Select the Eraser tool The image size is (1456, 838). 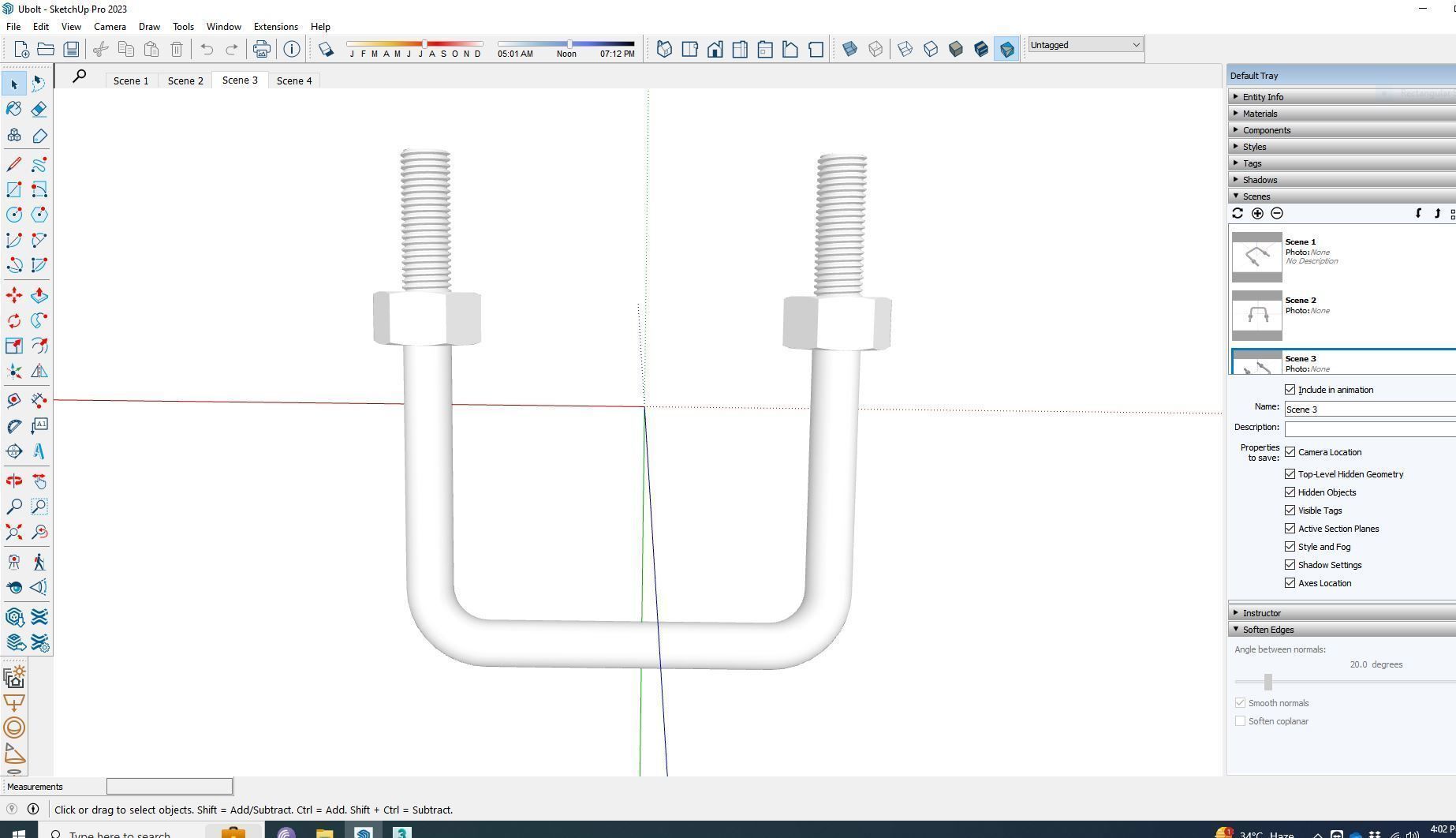coord(39,109)
